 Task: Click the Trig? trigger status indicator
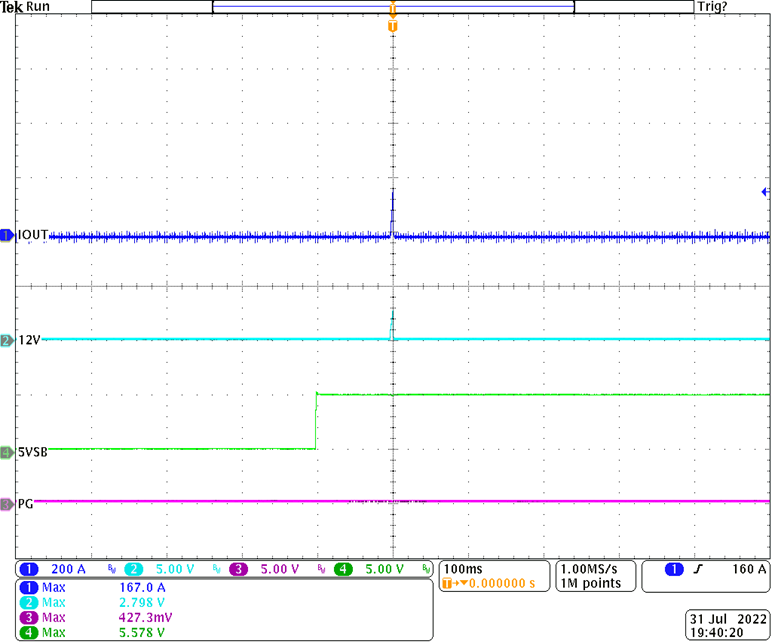coord(712,7)
